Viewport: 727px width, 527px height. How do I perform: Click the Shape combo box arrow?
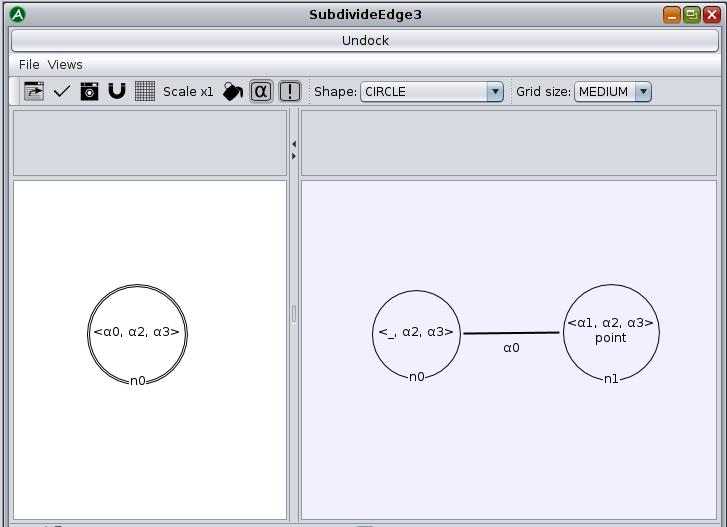(495, 92)
